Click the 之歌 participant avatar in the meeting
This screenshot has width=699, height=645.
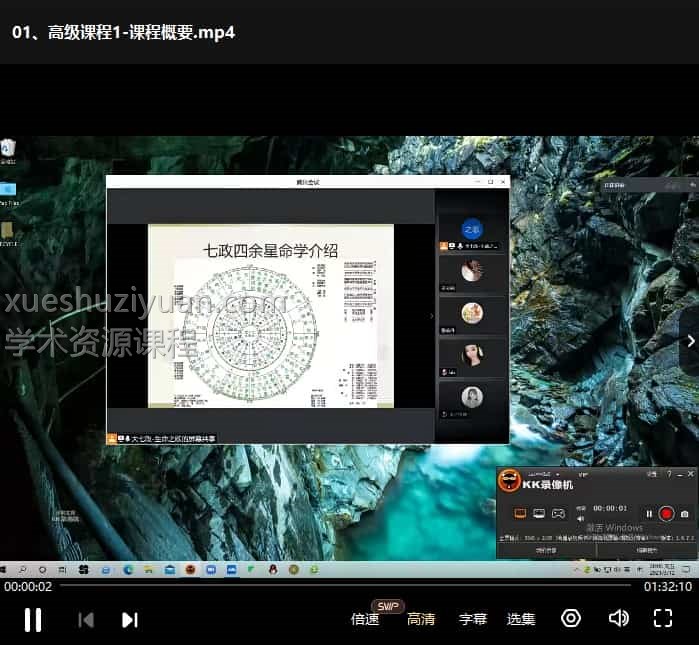473,228
